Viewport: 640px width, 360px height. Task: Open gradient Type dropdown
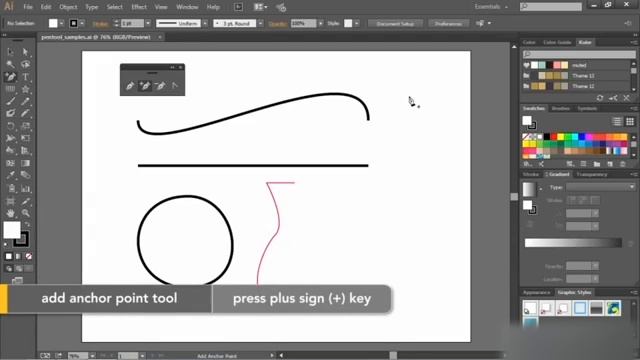(x=600, y=187)
